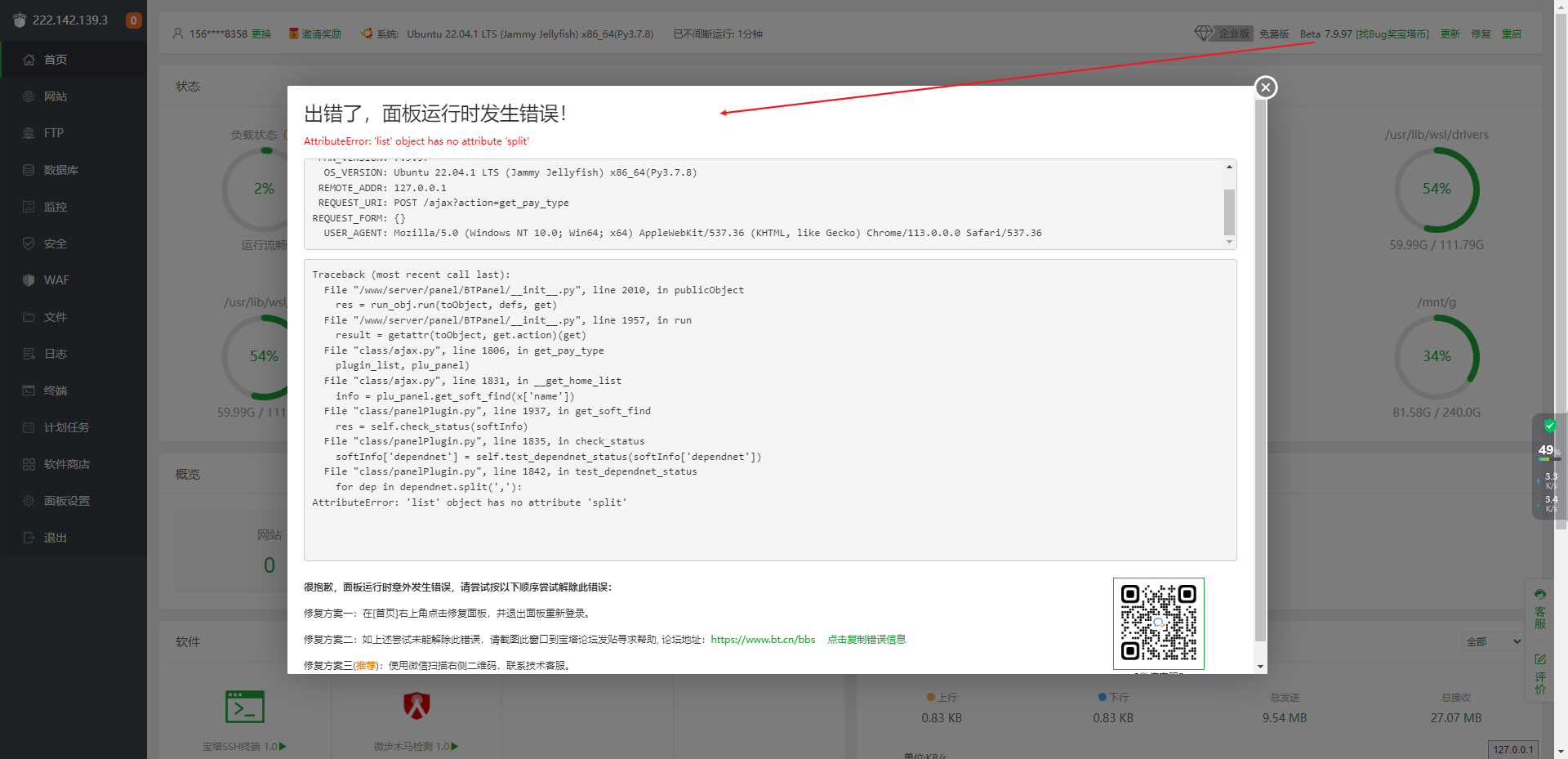
Task: Click the 退出 logout icon
Action: tap(29, 538)
